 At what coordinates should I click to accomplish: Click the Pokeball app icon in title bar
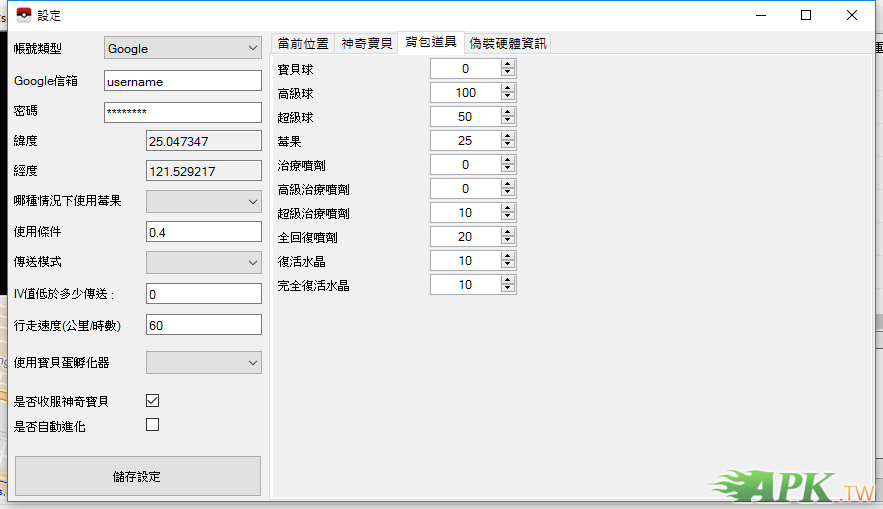[23, 15]
